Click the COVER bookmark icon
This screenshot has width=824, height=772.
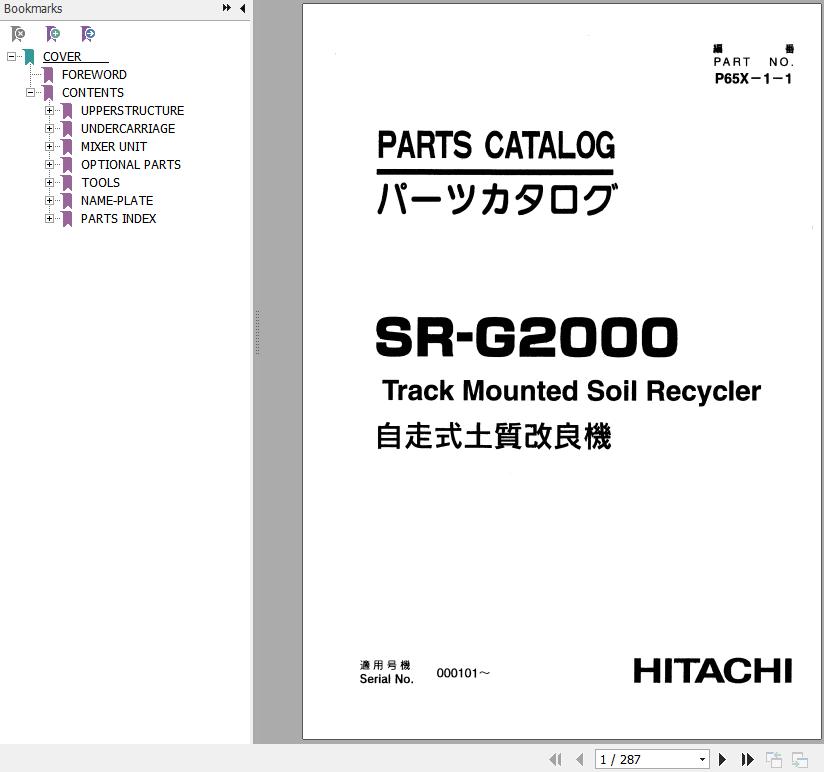coord(29,57)
